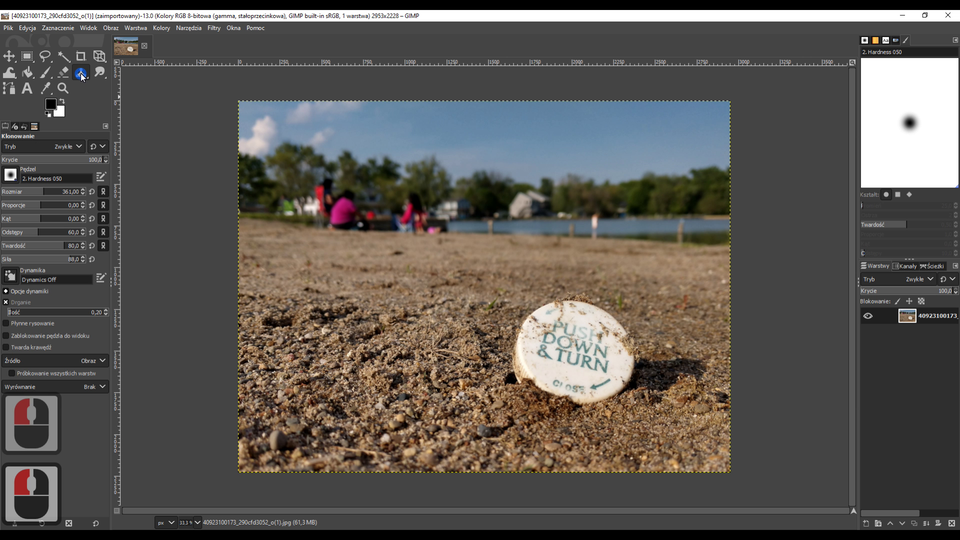Select the Free Select lasso tool
Screen dimensions: 960x540
[45, 56]
